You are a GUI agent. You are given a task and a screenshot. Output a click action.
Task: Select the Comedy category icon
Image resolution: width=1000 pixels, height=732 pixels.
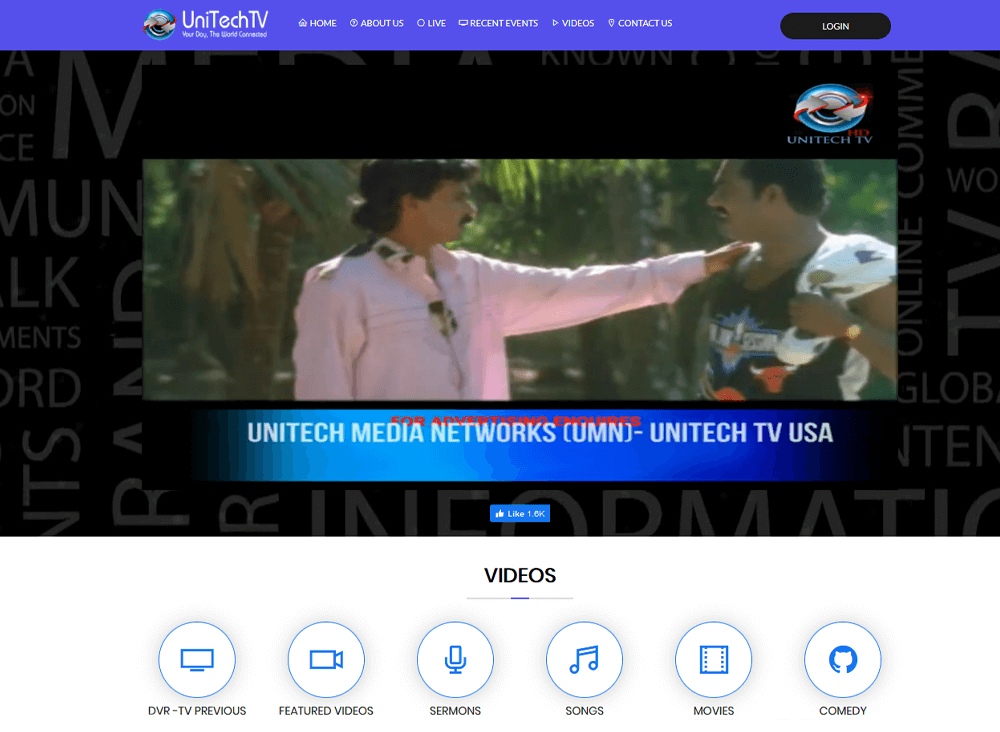click(842, 660)
